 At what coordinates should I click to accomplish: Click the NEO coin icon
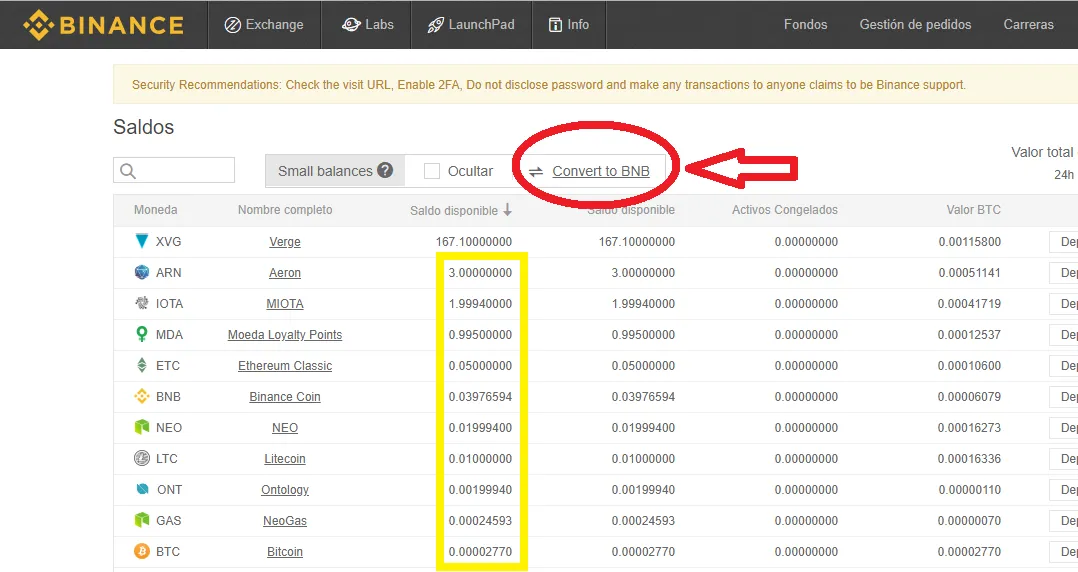click(142, 427)
